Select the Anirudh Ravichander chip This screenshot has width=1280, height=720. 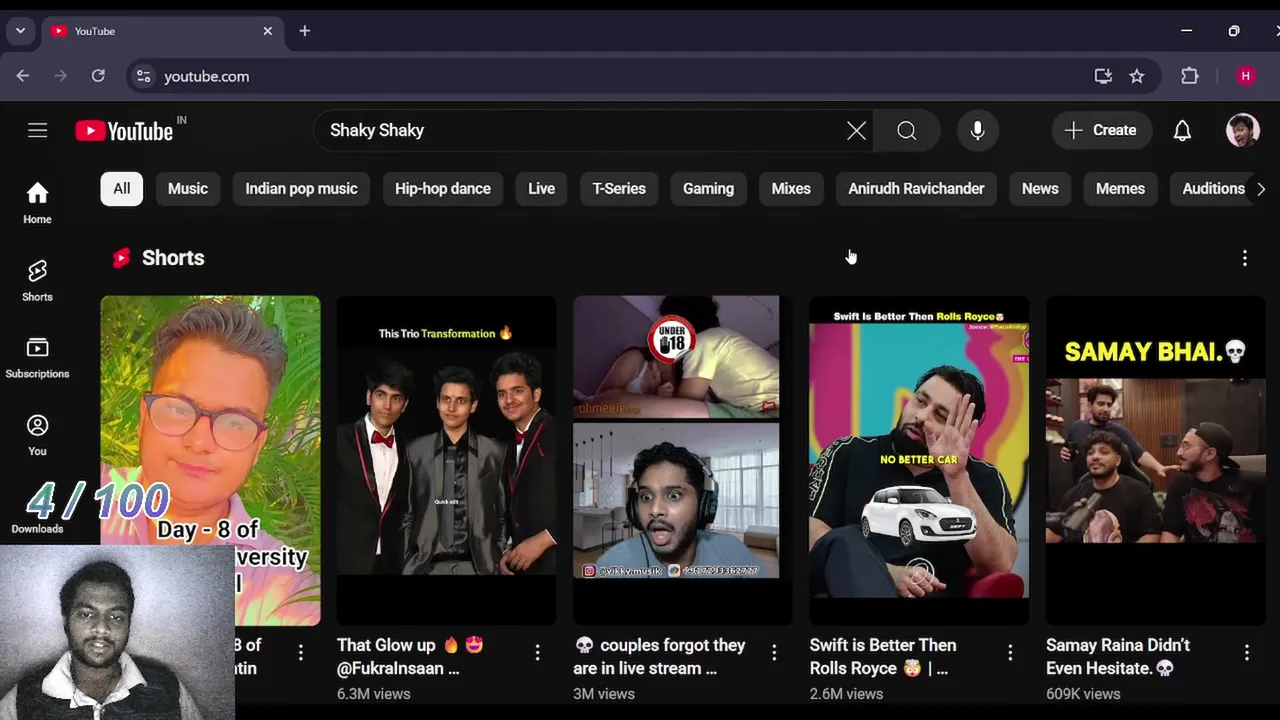tap(916, 188)
